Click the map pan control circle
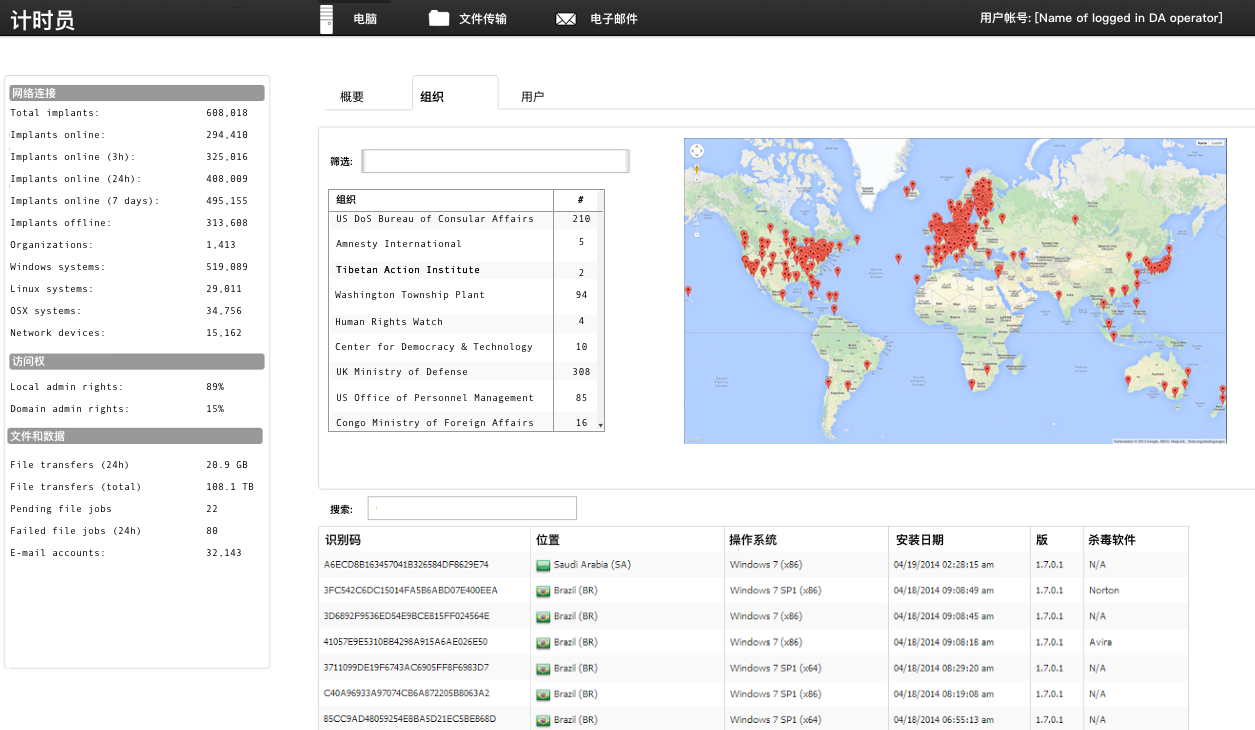The width and height of the screenshot is (1255, 730). pos(697,151)
